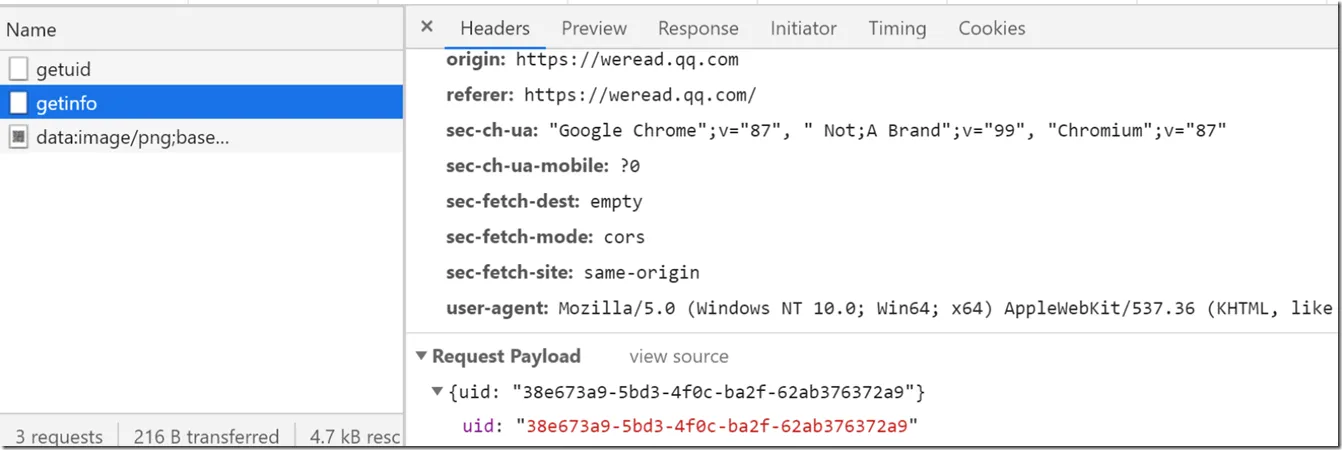Switch to the Timing tab
1342x450 pixels.
click(897, 28)
